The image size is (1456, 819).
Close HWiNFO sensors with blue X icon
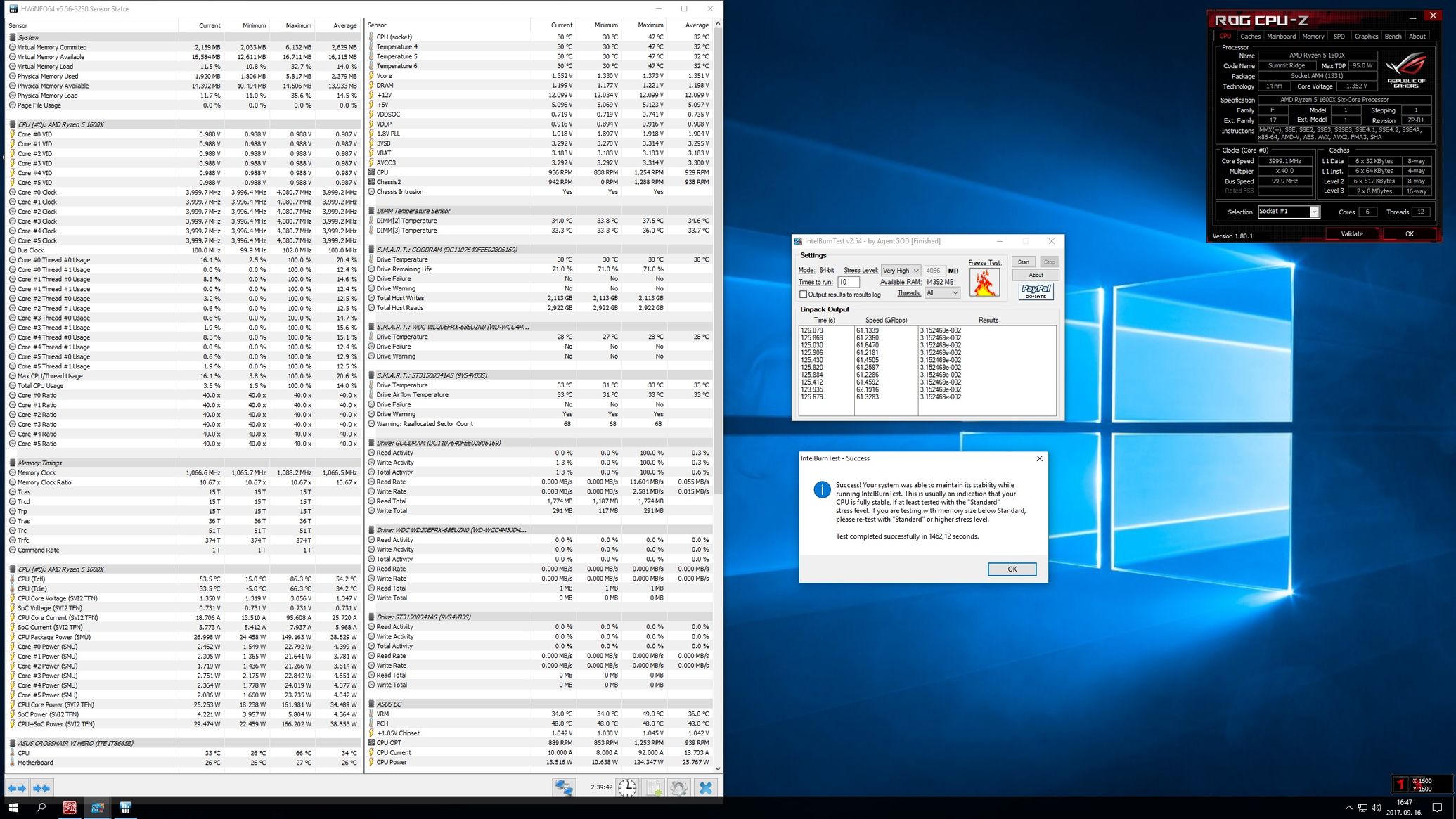click(x=706, y=788)
